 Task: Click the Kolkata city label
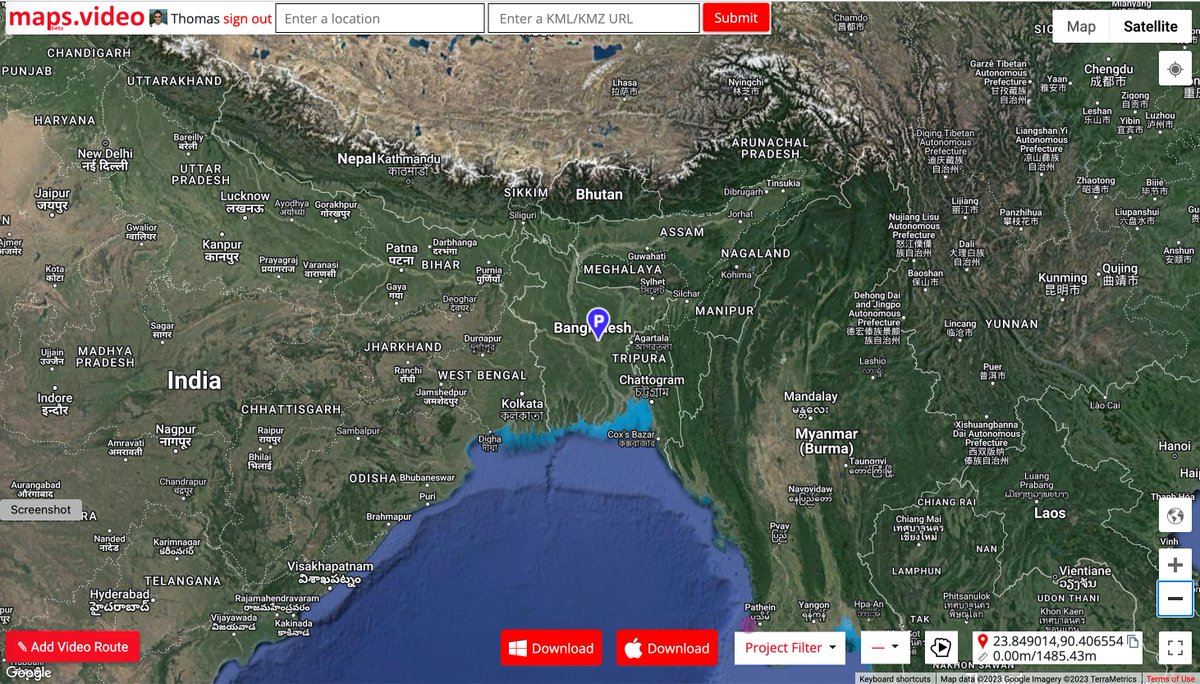coord(522,408)
